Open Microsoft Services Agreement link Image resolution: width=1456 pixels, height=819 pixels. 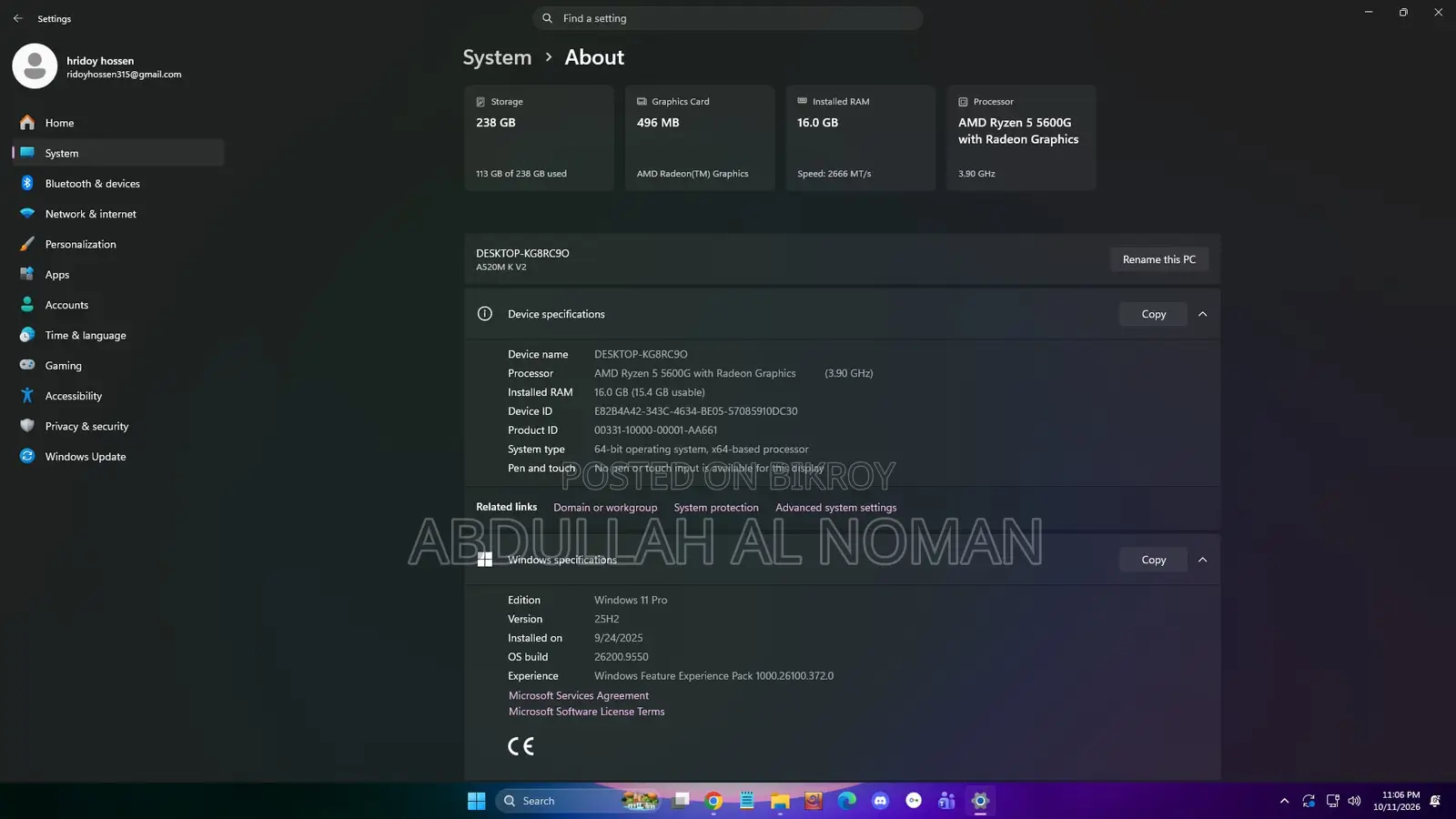coord(579,695)
